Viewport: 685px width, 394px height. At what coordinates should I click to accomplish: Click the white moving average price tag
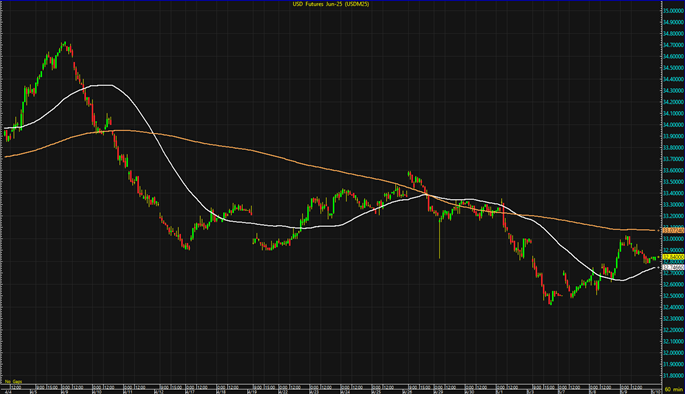click(x=673, y=267)
